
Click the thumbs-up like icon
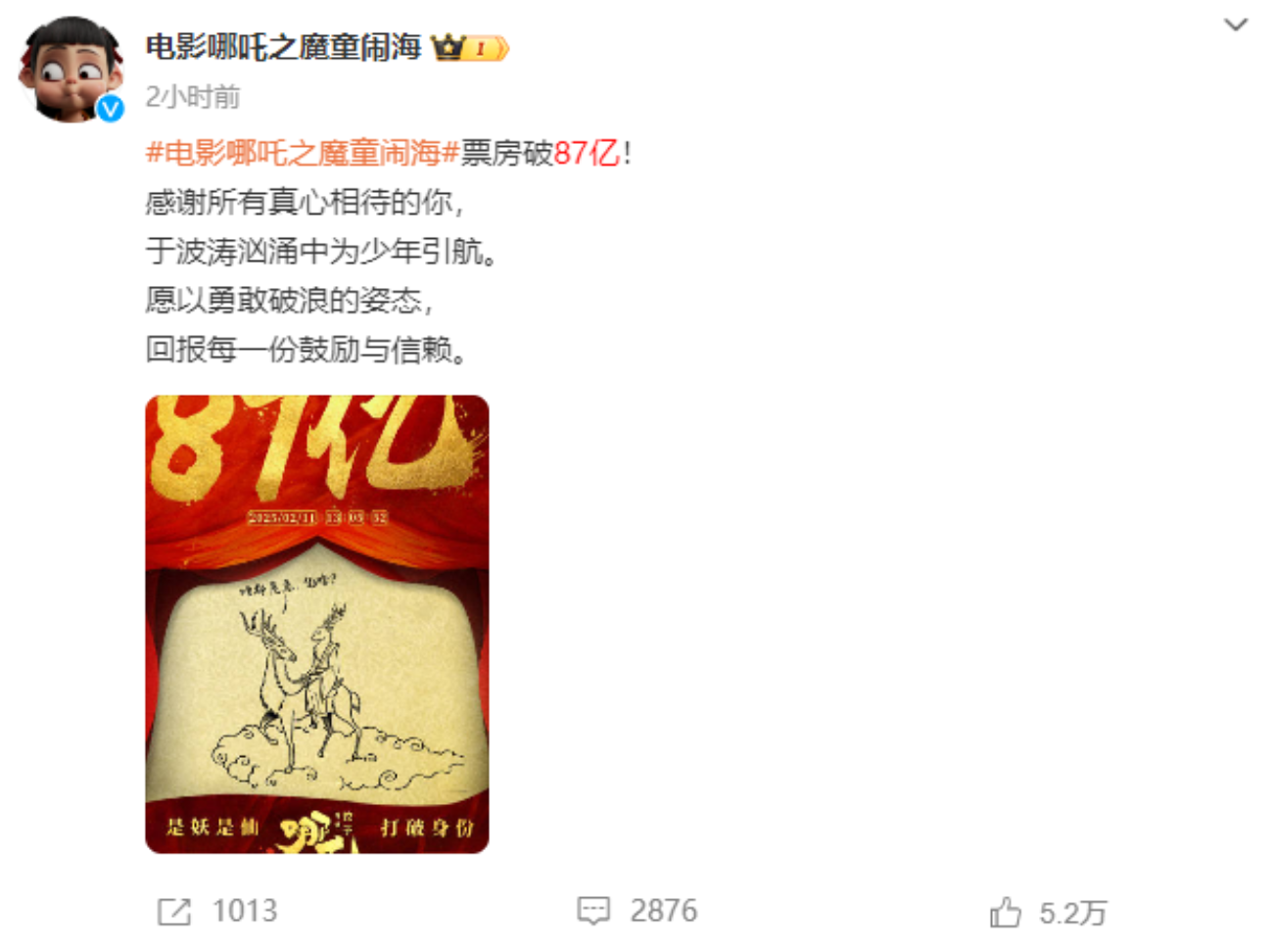pos(1005,912)
